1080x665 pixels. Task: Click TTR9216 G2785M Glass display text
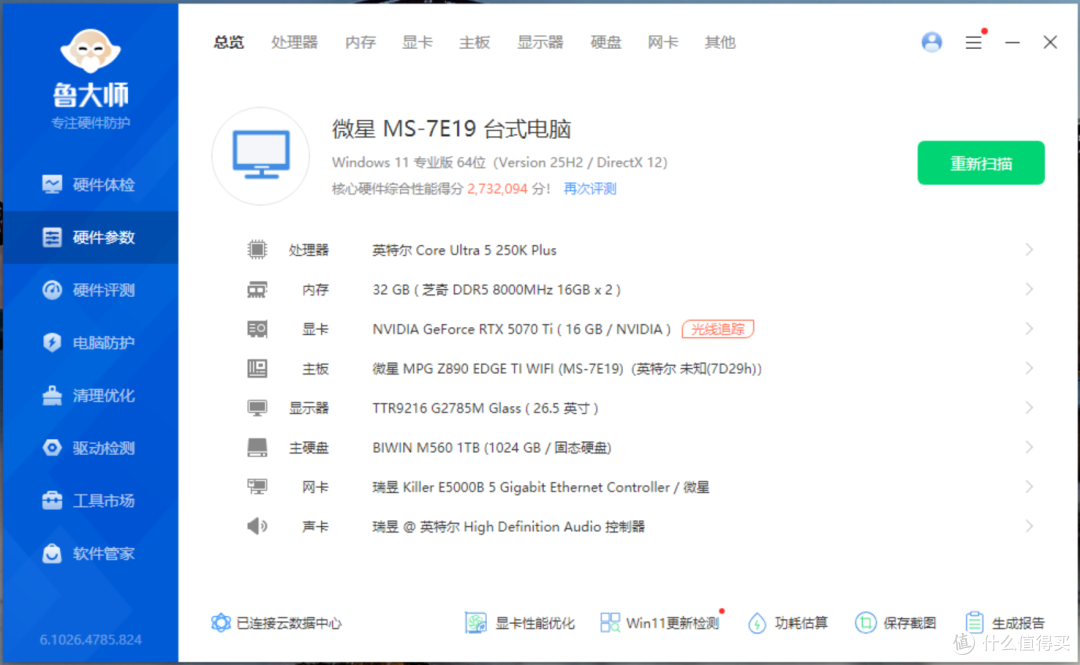tap(486, 409)
